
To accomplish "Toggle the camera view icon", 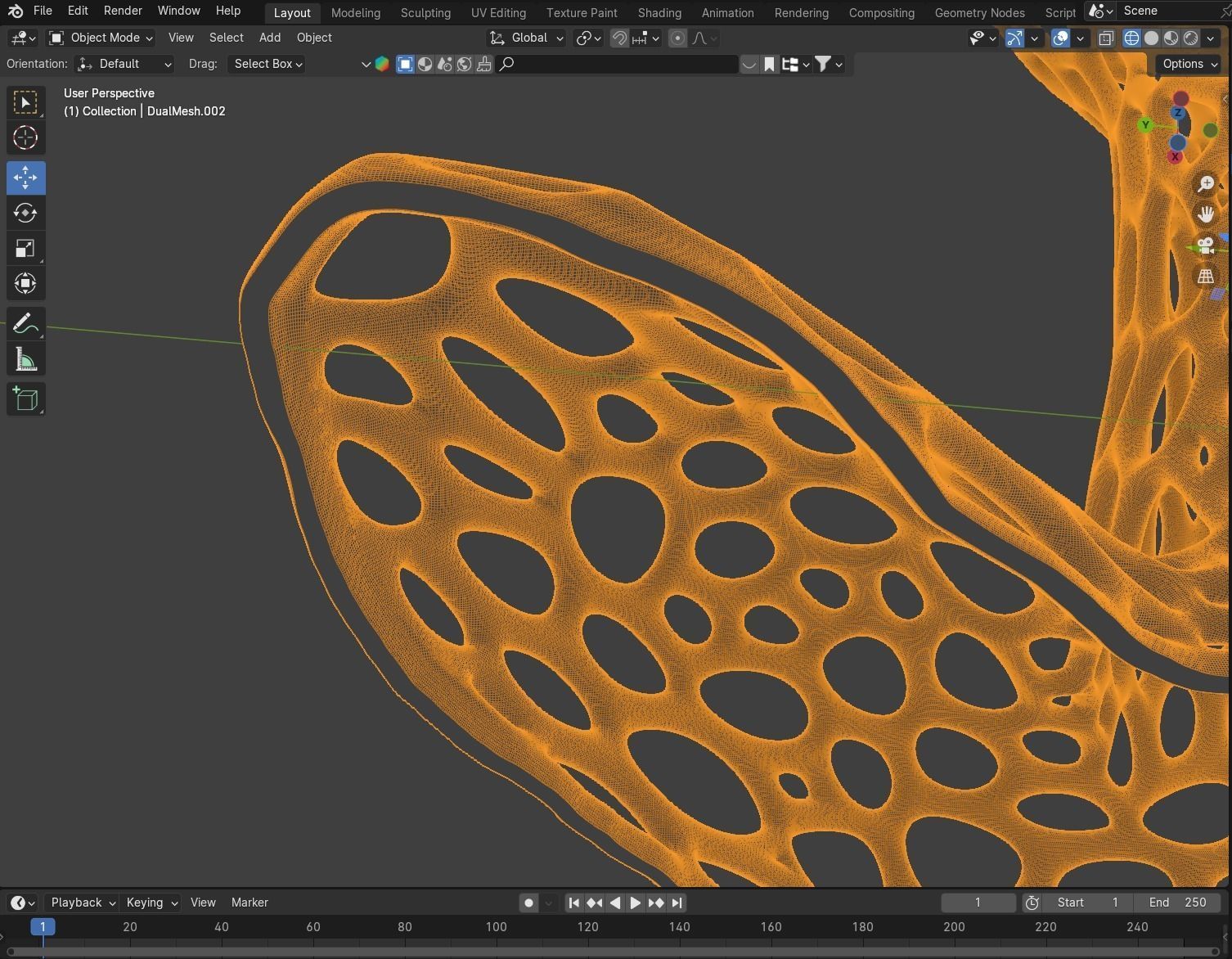I will pos(1206,245).
